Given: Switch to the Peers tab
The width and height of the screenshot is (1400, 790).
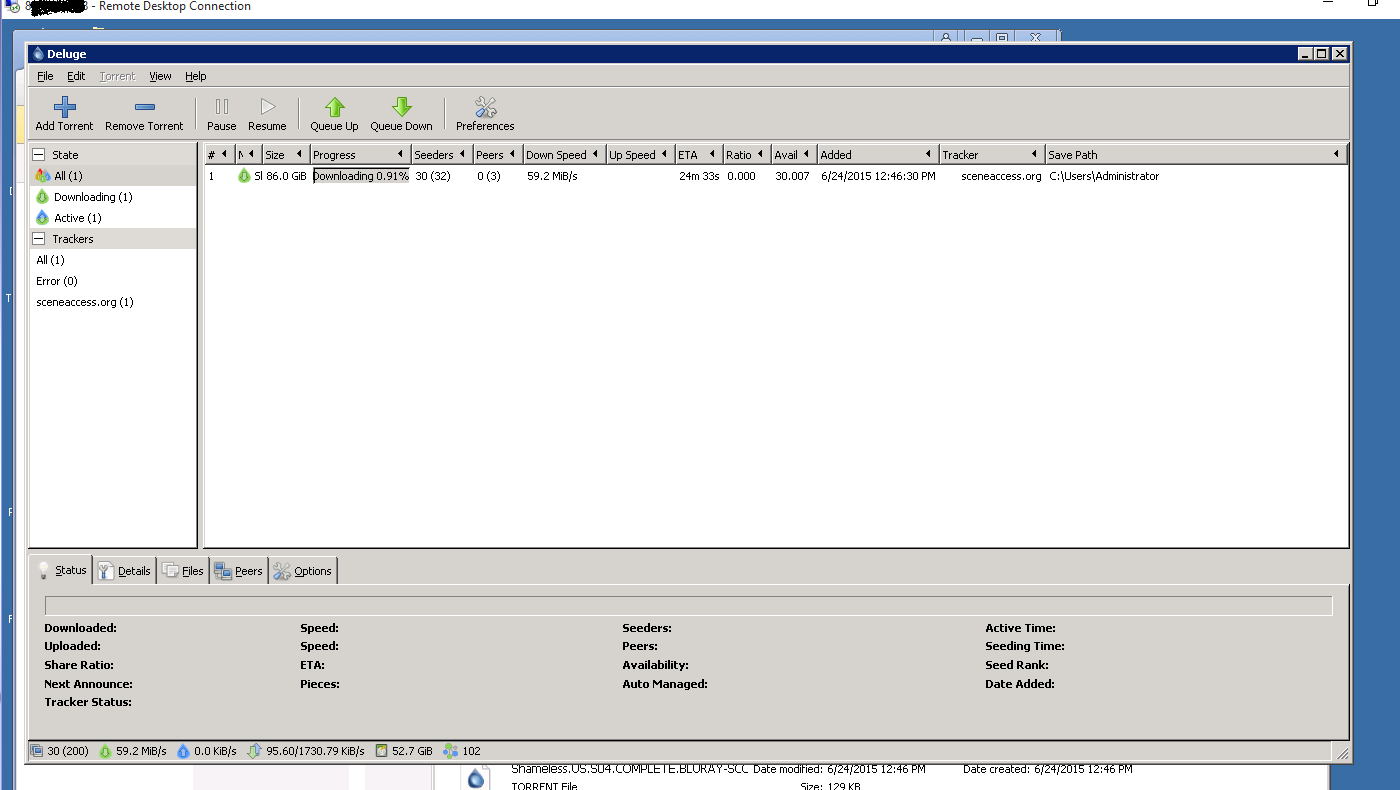Looking at the screenshot, I should pyautogui.click(x=238, y=571).
